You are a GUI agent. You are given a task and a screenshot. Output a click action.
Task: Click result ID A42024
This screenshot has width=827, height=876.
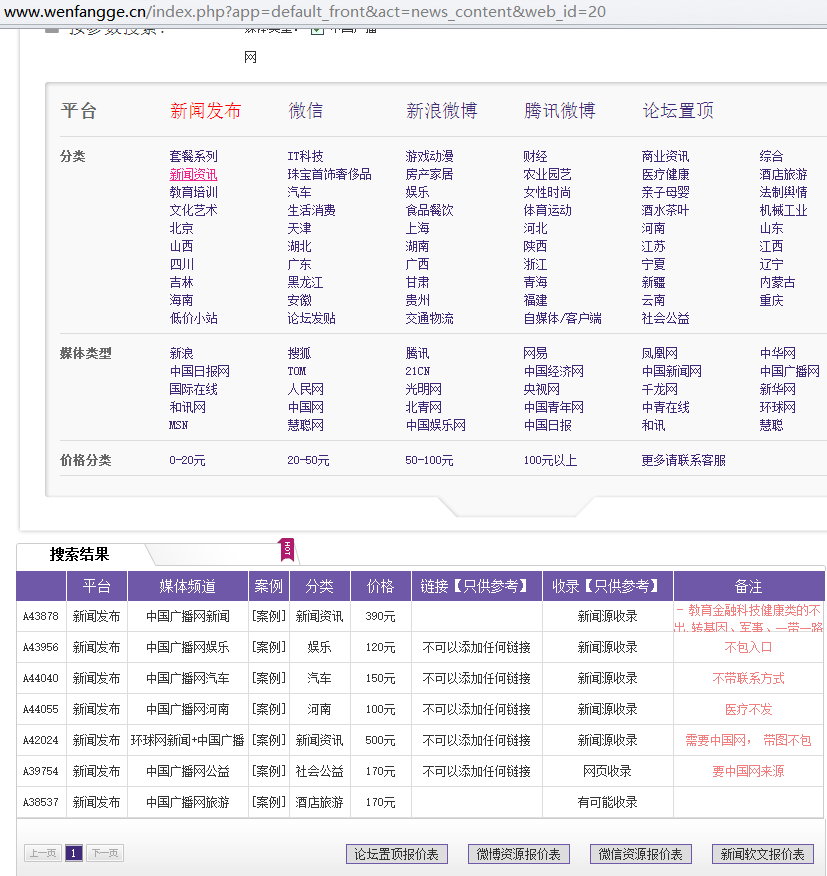(40, 740)
